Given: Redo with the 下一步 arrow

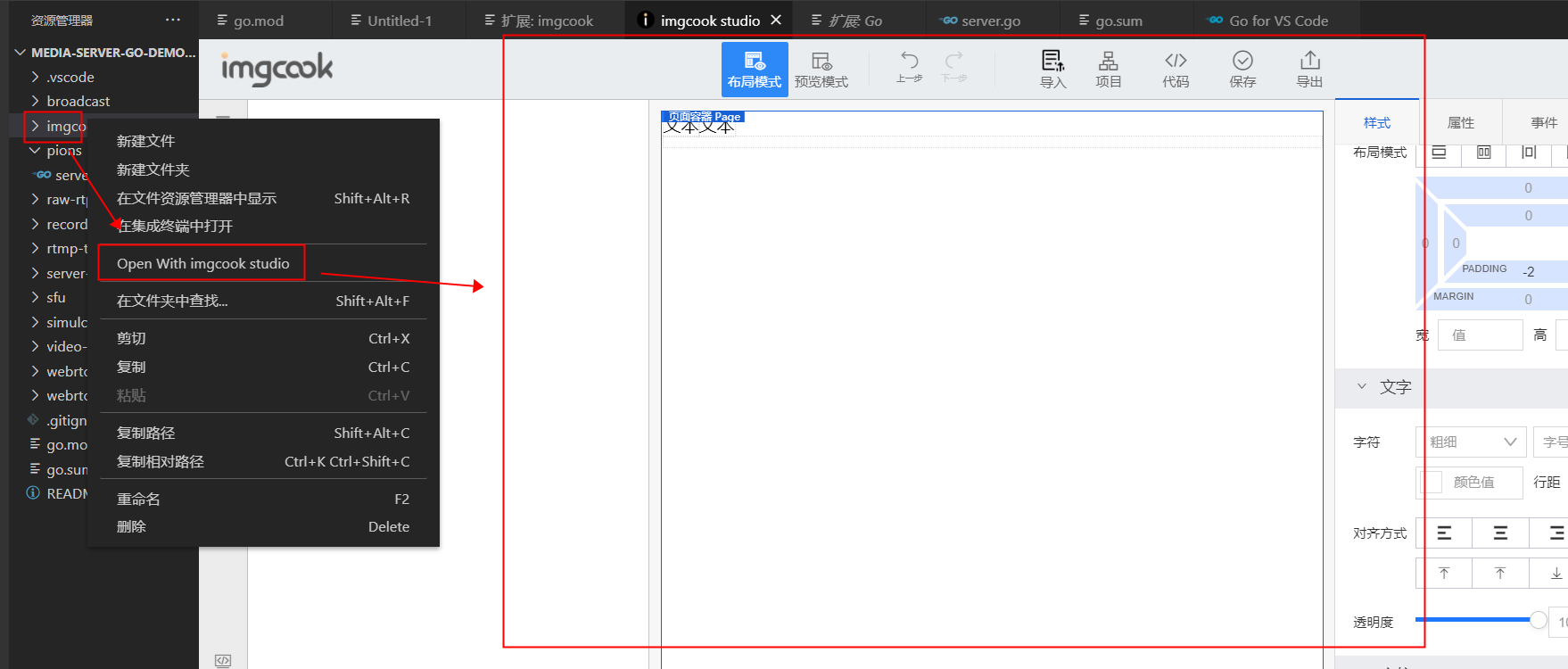Looking at the screenshot, I should pos(954,67).
